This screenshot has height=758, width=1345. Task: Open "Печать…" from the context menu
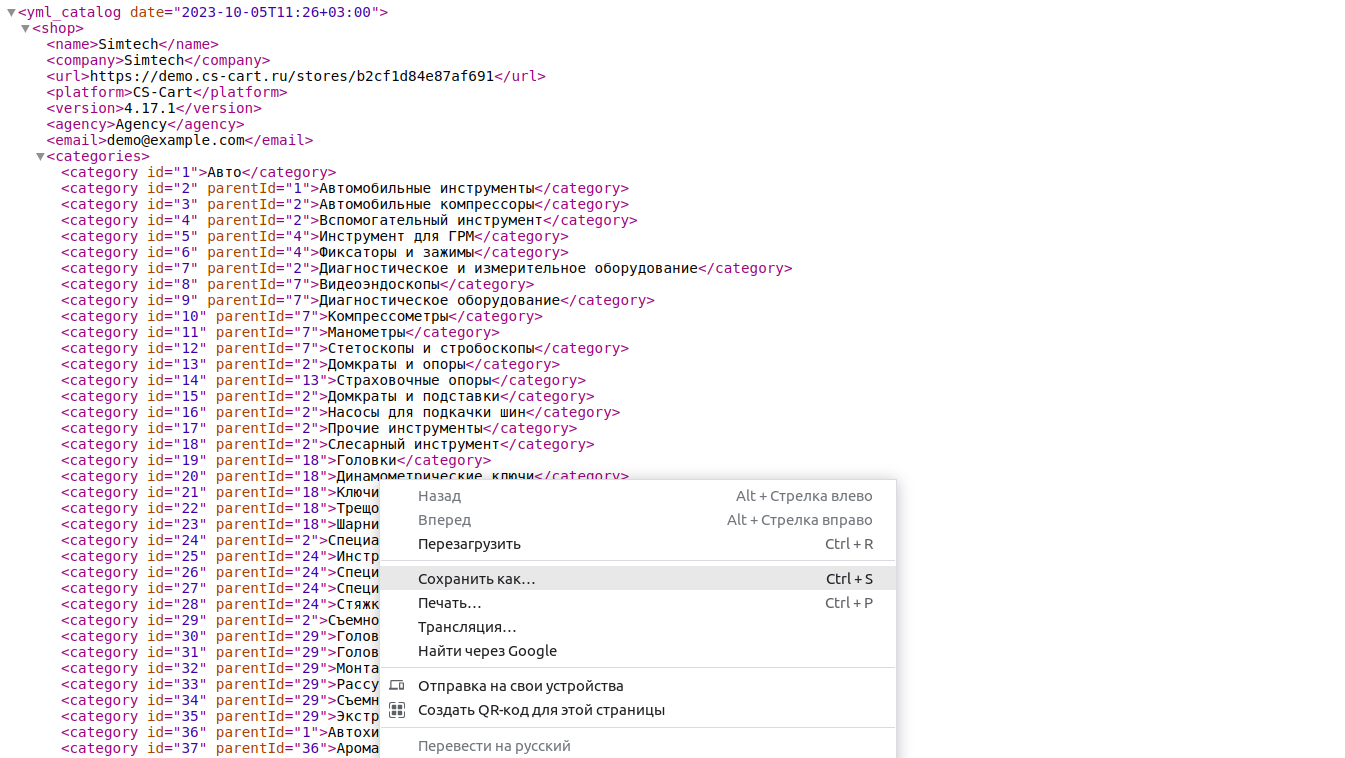(449, 603)
